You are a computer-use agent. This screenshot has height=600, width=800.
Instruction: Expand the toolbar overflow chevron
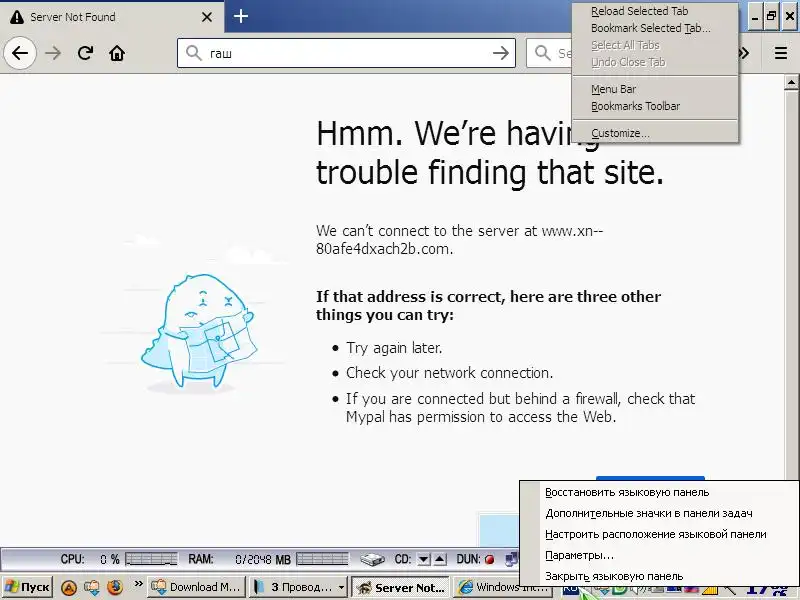click(744, 53)
